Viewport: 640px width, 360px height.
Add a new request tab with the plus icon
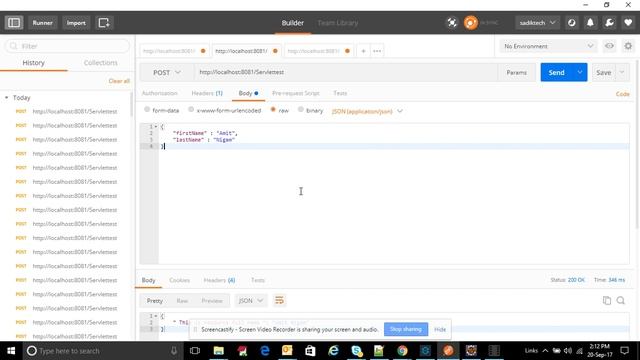point(363,51)
